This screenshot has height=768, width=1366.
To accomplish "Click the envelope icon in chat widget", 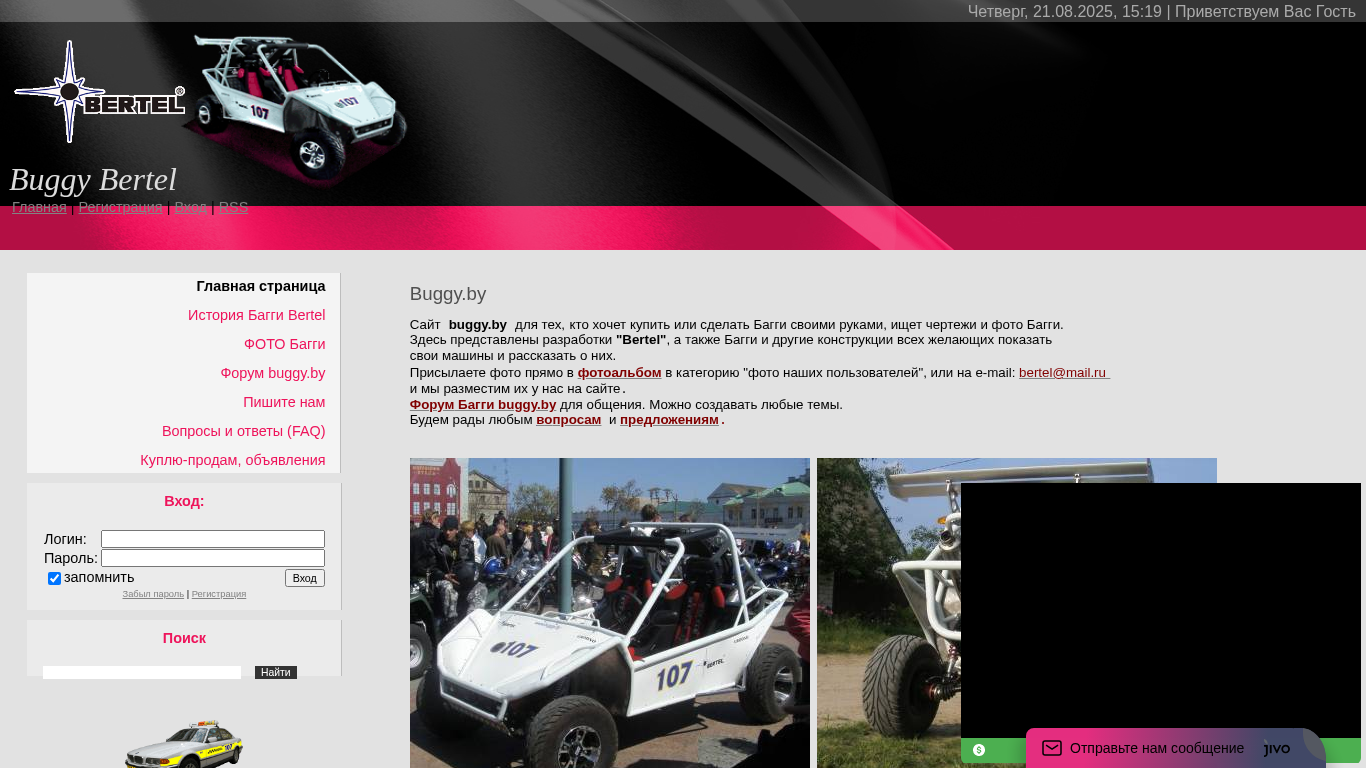I will coord(1052,748).
